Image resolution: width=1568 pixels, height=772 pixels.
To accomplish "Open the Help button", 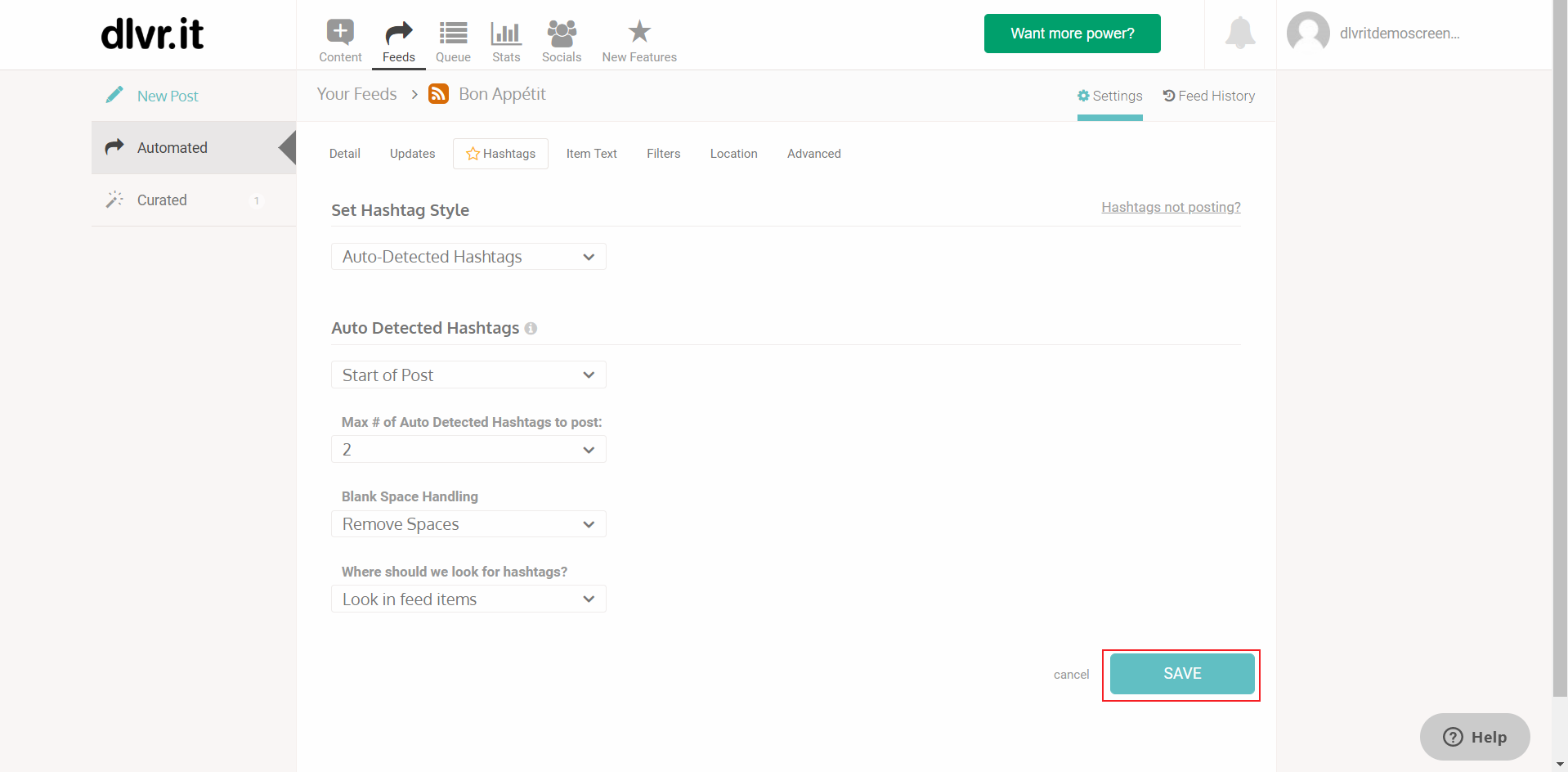I will coord(1475,737).
